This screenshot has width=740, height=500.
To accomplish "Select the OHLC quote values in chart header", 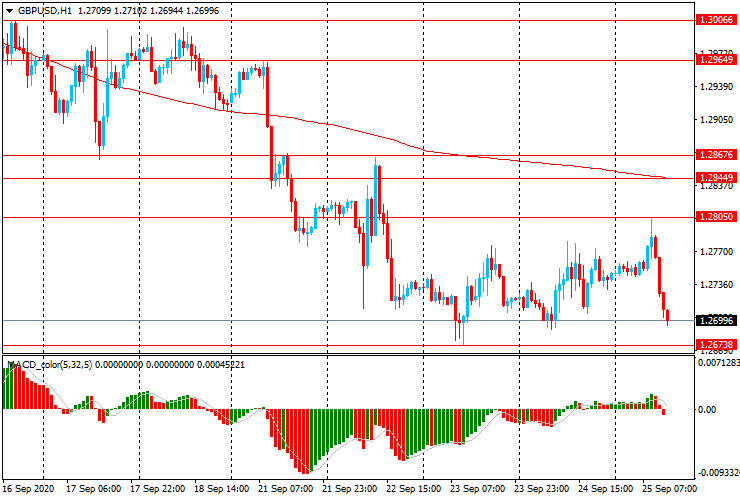I will (x=148, y=11).
